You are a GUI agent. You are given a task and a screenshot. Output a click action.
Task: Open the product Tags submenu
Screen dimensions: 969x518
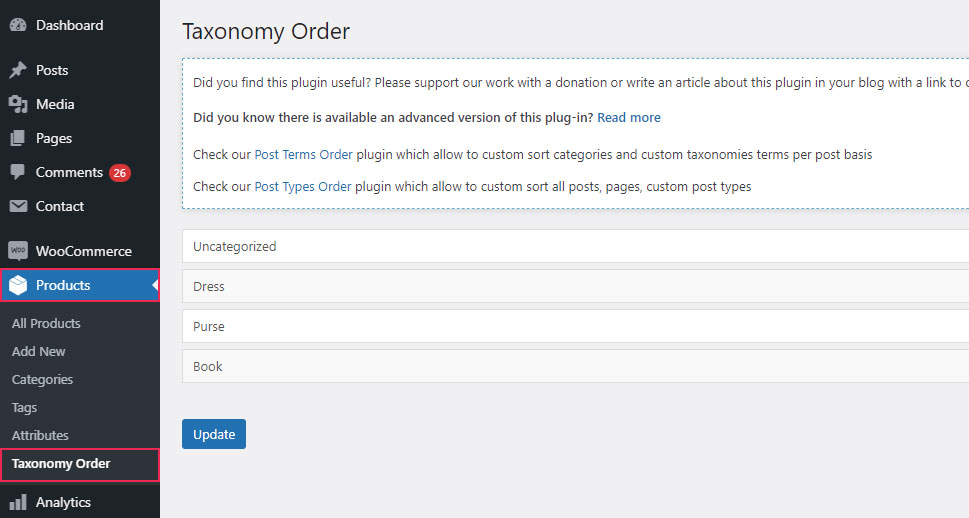(25, 407)
